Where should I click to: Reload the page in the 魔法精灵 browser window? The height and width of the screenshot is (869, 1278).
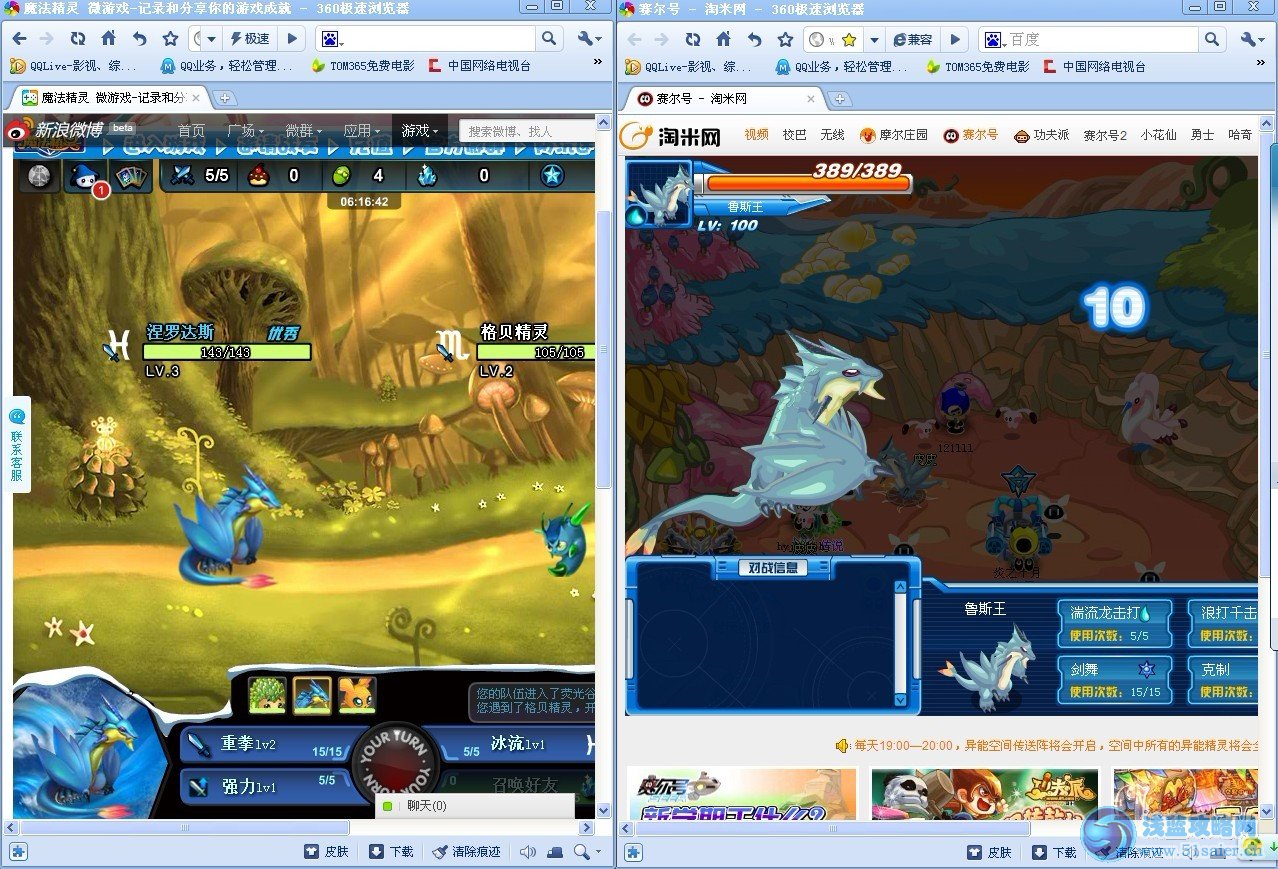click(x=77, y=39)
